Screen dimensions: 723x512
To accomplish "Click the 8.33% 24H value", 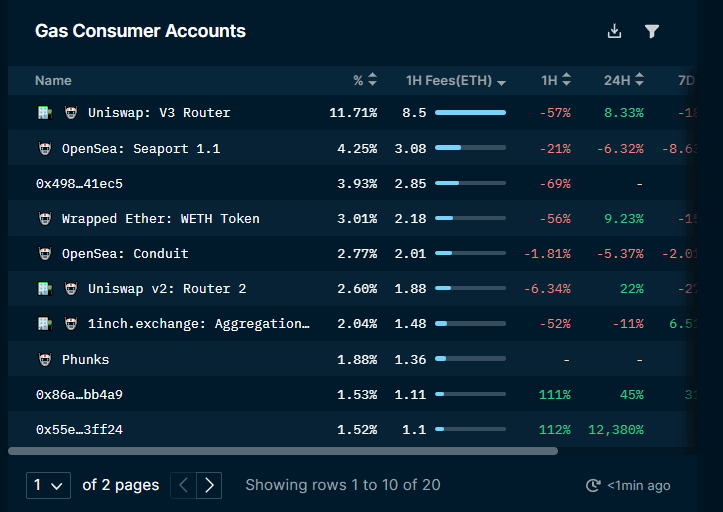I will click(x=624, y=113).
